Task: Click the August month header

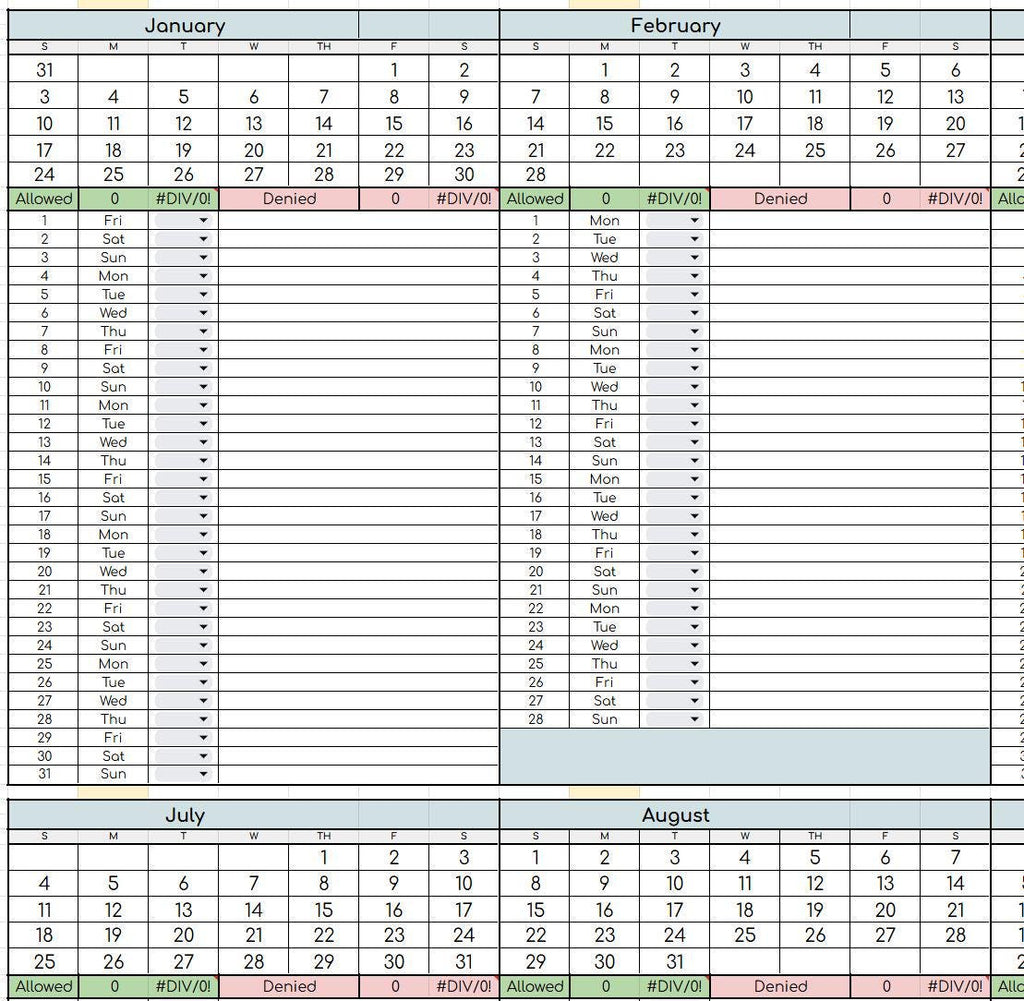Action: point(675,815)
